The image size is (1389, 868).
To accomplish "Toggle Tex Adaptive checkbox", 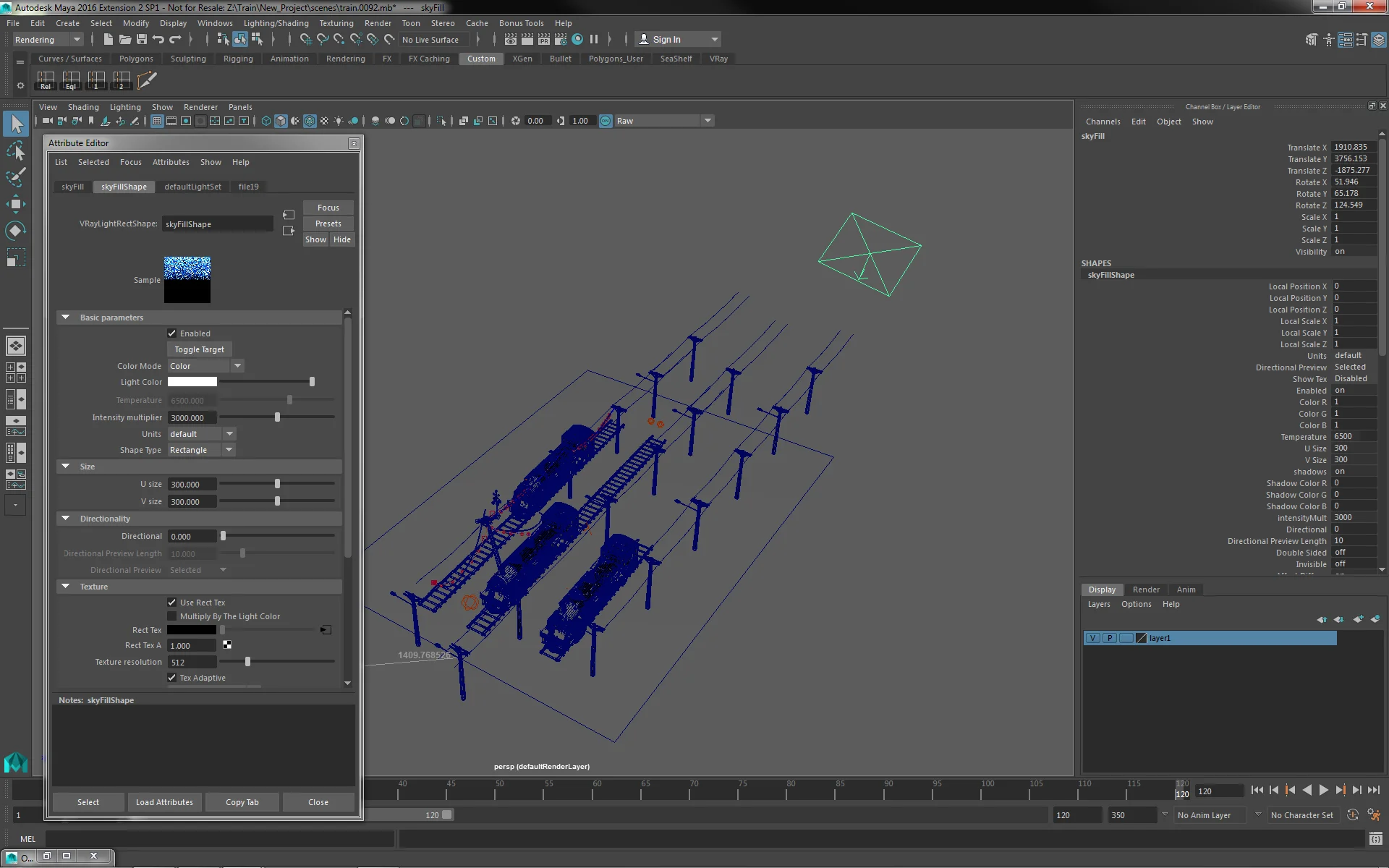I will pyautogui.click(x=172, y=678).
